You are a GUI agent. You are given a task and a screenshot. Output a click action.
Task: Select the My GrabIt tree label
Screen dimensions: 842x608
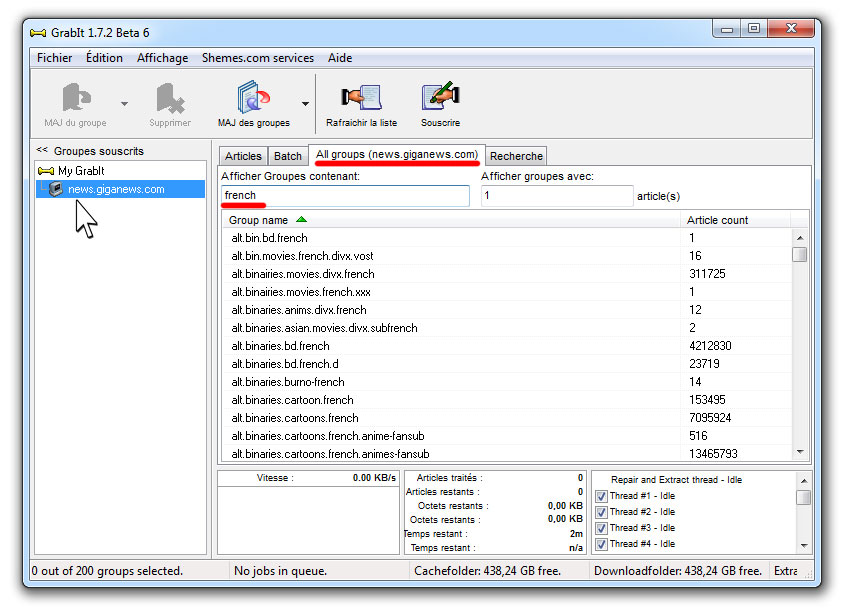point(81,171)
